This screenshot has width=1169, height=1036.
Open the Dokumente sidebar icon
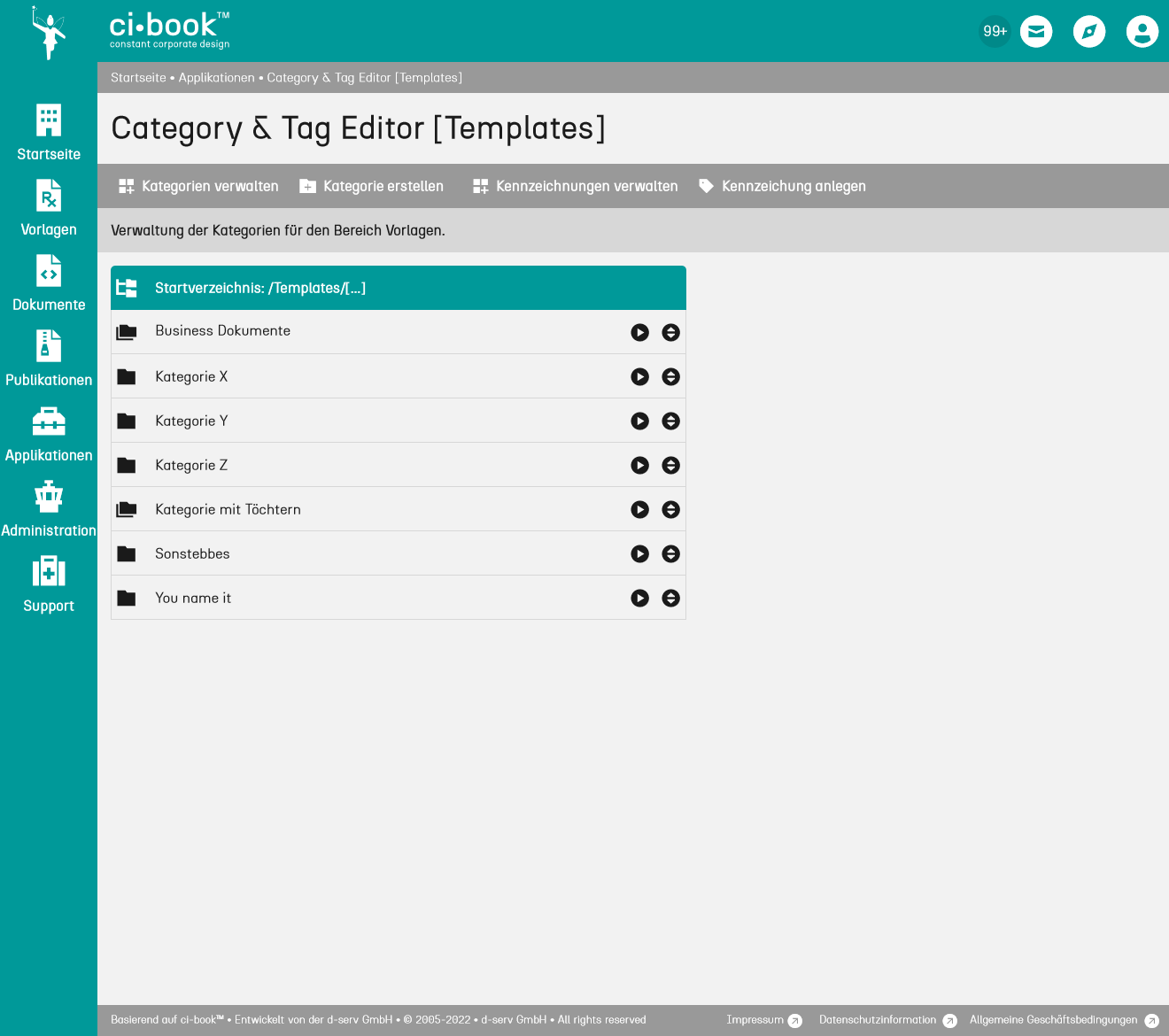[49, 271]
